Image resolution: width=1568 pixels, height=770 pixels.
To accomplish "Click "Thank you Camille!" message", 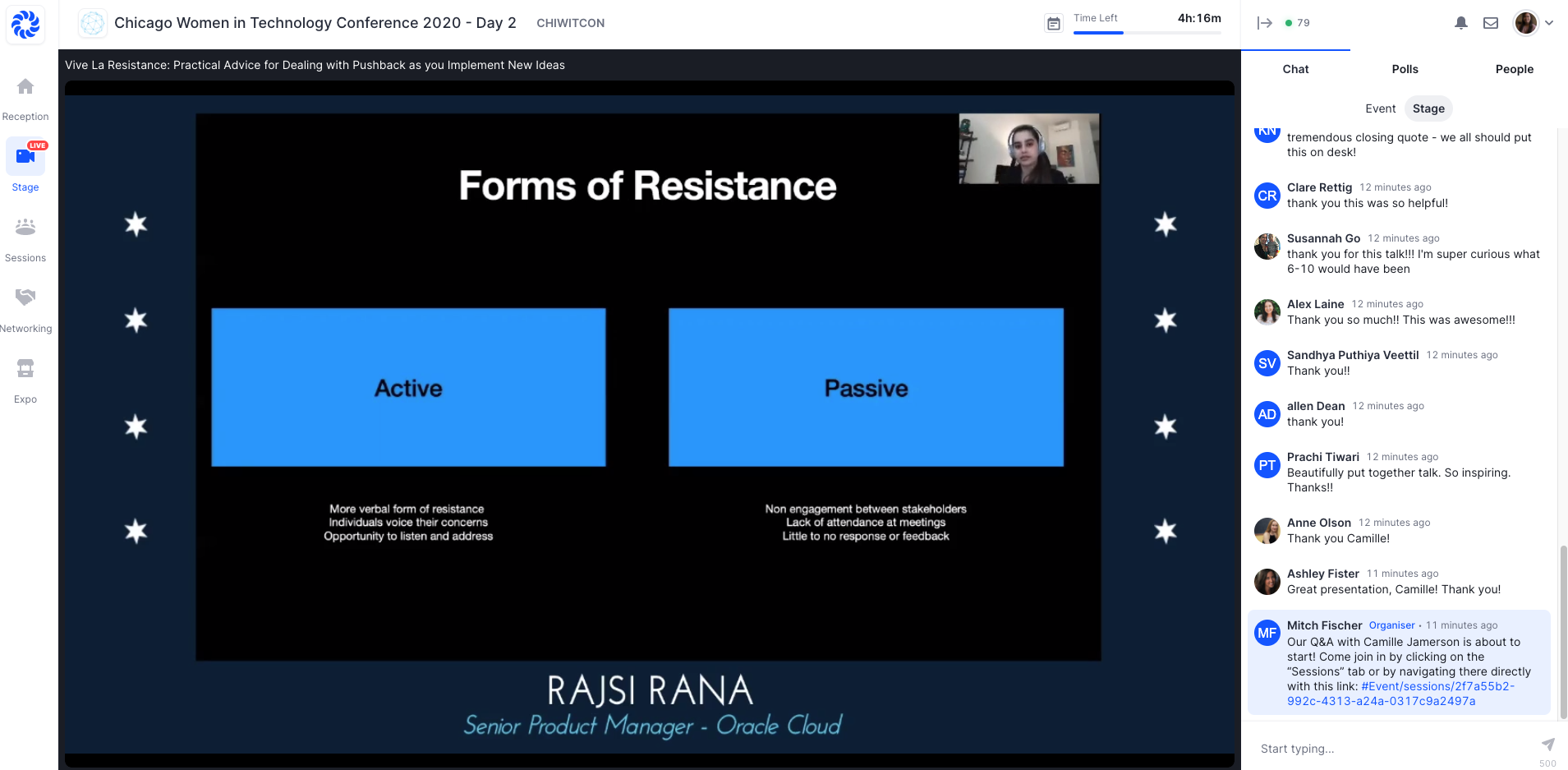I will (1338, 538).
